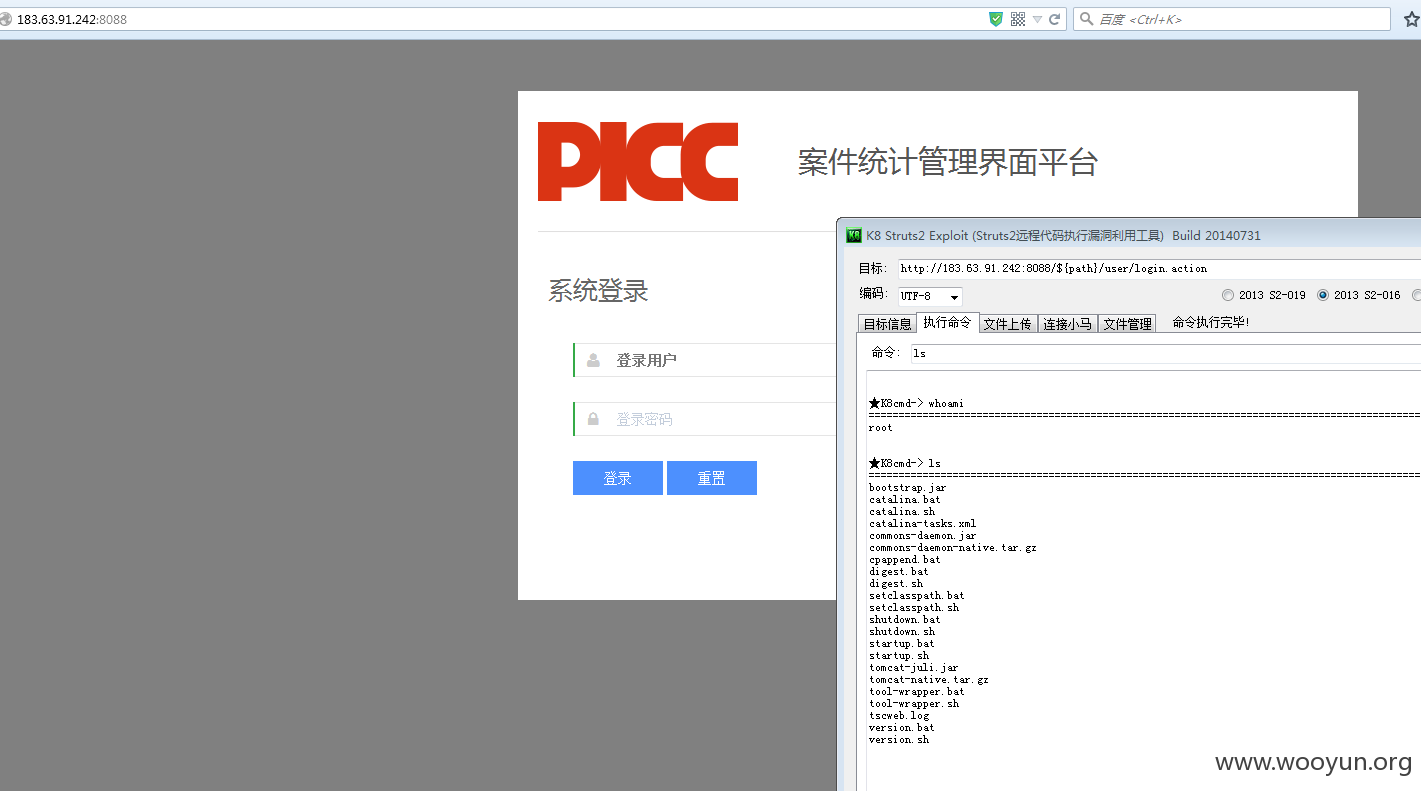The width and height of the screenshot is (1421, 791).
Task: Switch to the 文件管理 tab
Action: (x=1128, y=324)
